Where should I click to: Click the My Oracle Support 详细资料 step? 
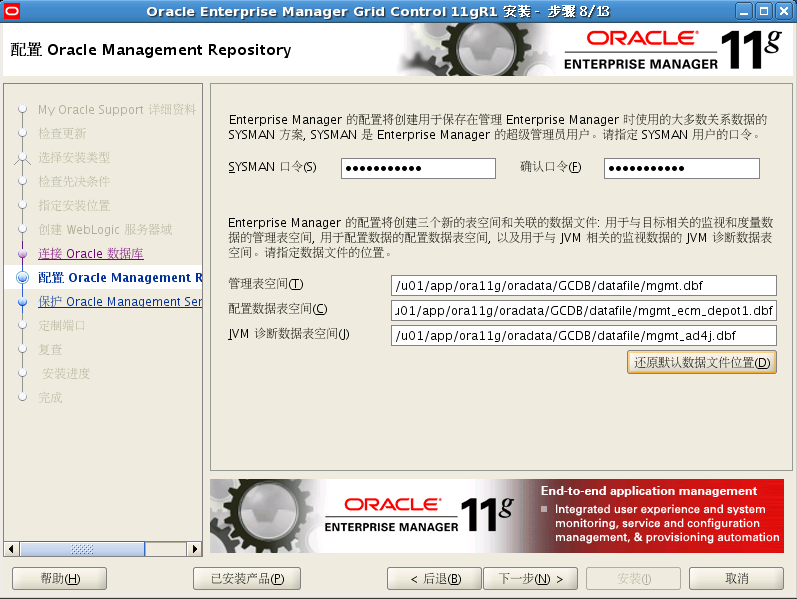pyautogui.click(x=116, y=109)
